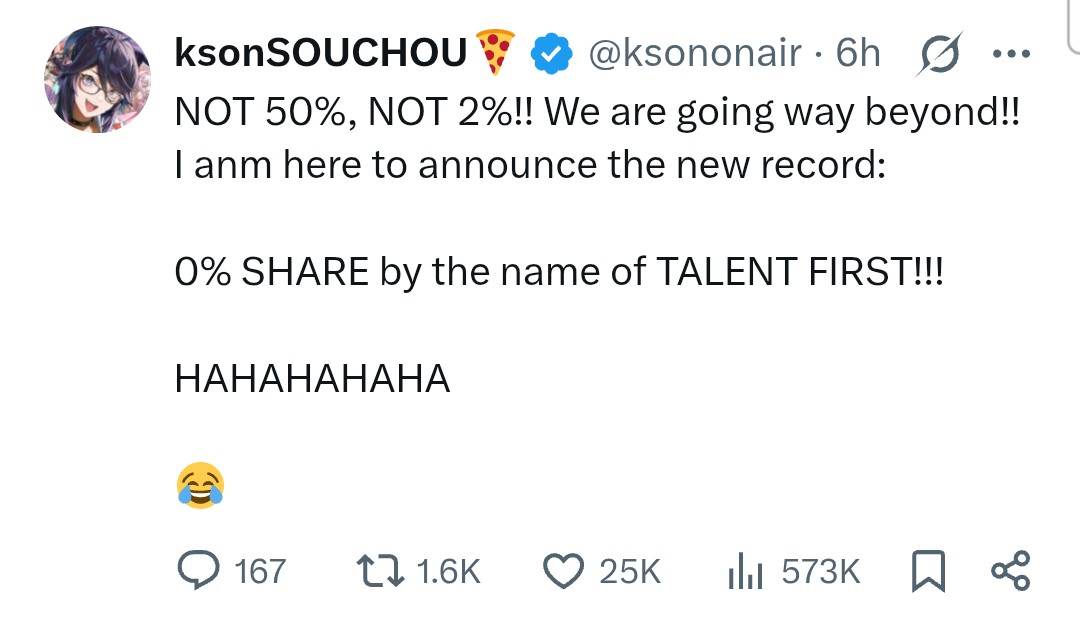Viewport: 1080px width, 623px height.
Task: Click the Grok slashed-circle icon
Action: [x=940, y=54]
